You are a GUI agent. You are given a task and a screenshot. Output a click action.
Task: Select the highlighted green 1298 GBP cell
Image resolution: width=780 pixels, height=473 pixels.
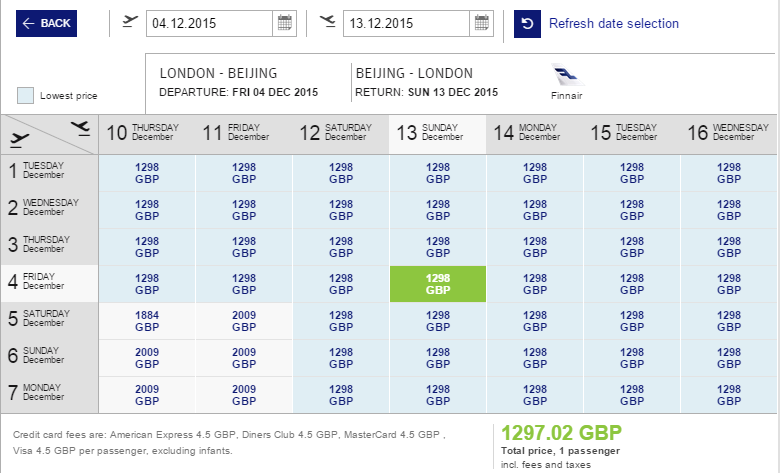click(x=438, y=284)
